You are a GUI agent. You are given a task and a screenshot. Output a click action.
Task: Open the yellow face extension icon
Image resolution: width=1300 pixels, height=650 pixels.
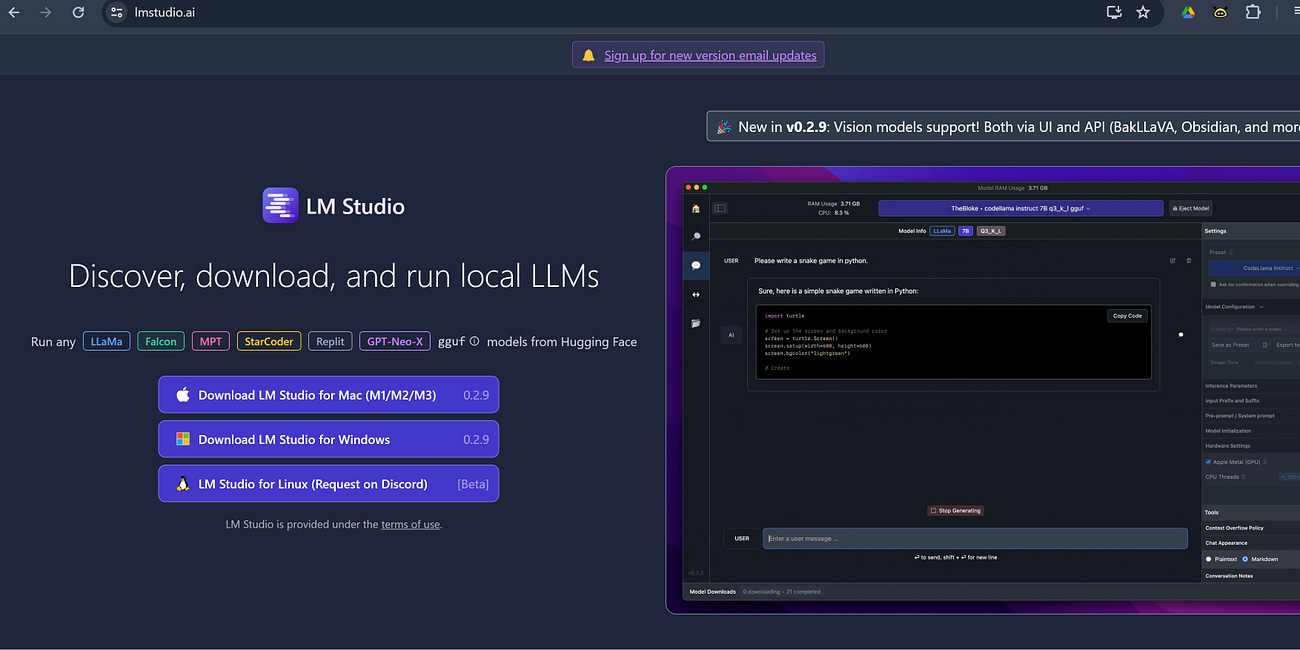click(x=1220, y=13)
